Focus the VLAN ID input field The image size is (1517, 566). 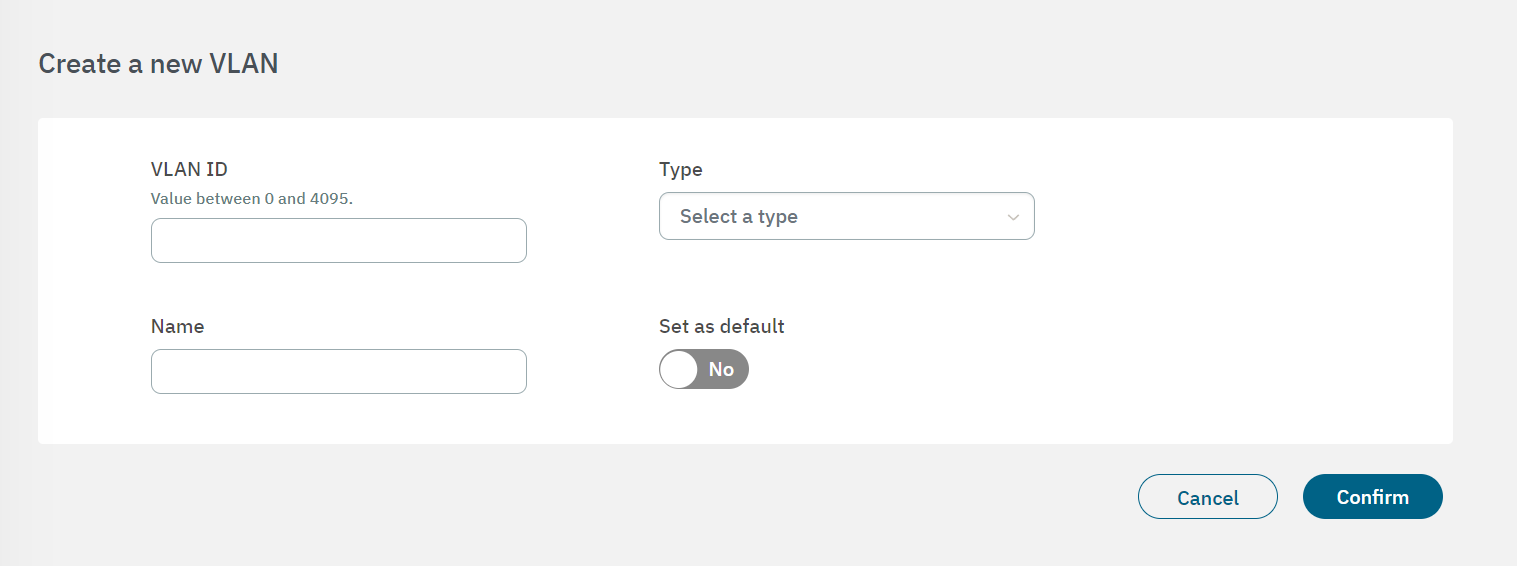coord(339,241)
